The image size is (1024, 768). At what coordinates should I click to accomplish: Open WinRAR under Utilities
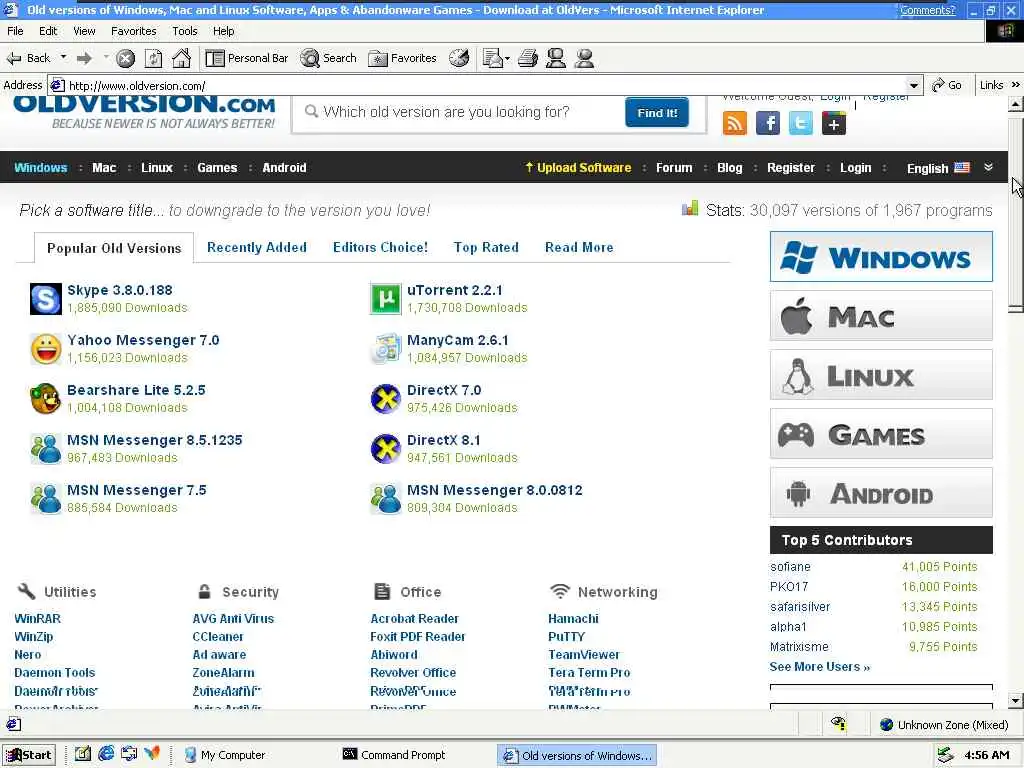click(37, 618)
